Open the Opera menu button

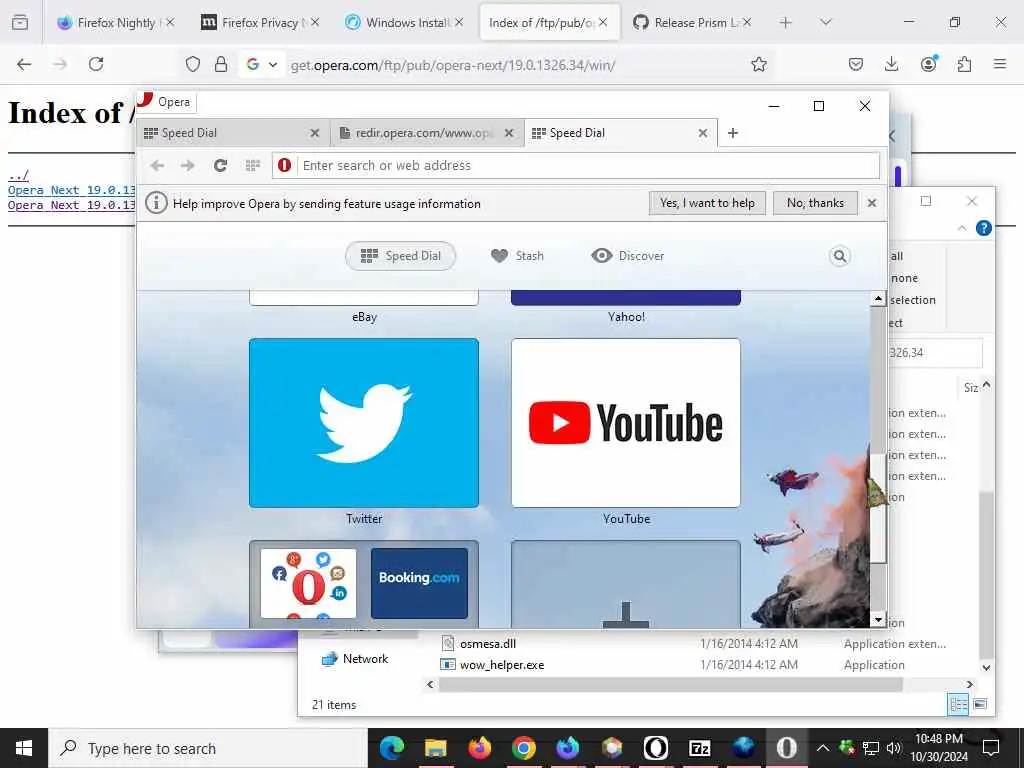pyautogui.click(x=167, y=102)
